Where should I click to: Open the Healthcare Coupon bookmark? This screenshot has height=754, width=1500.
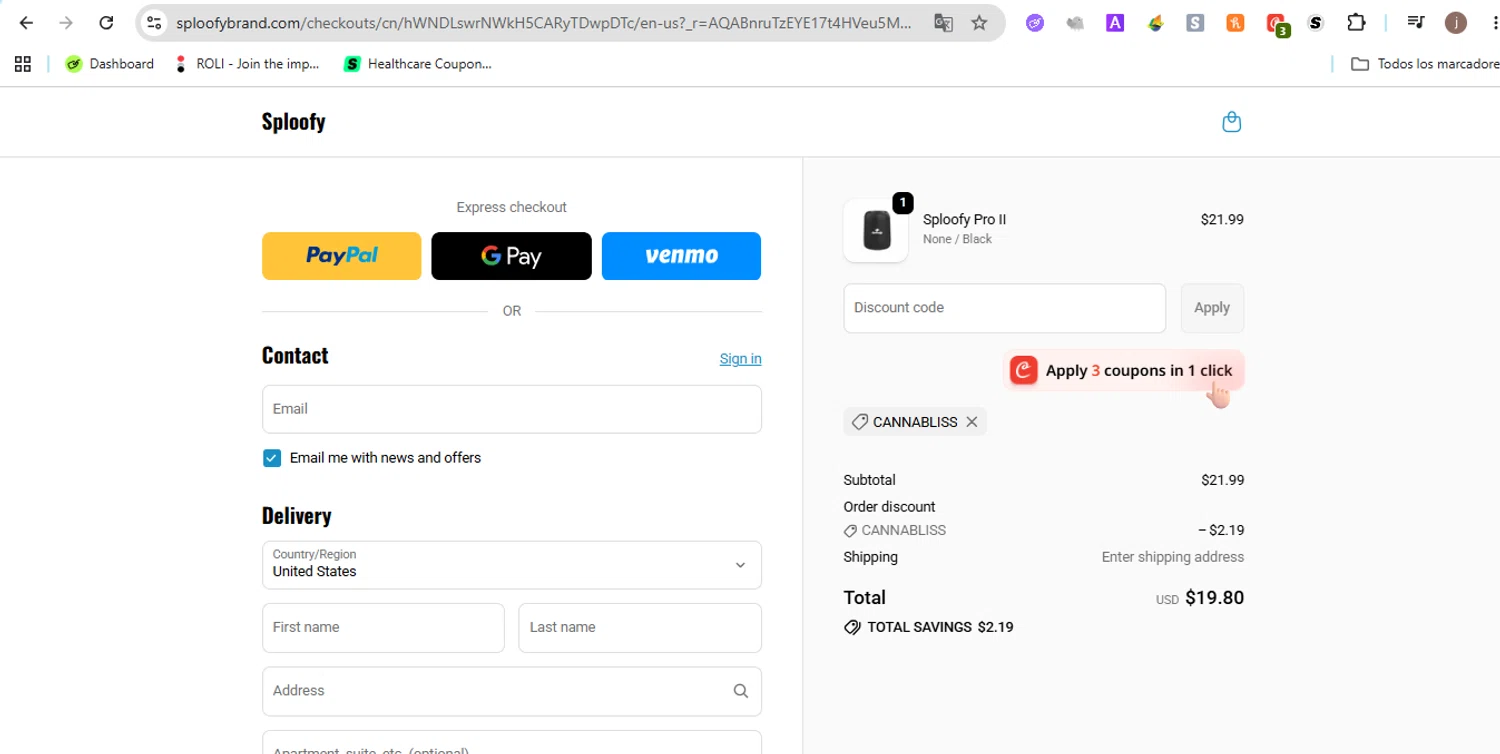click(418, 64)
